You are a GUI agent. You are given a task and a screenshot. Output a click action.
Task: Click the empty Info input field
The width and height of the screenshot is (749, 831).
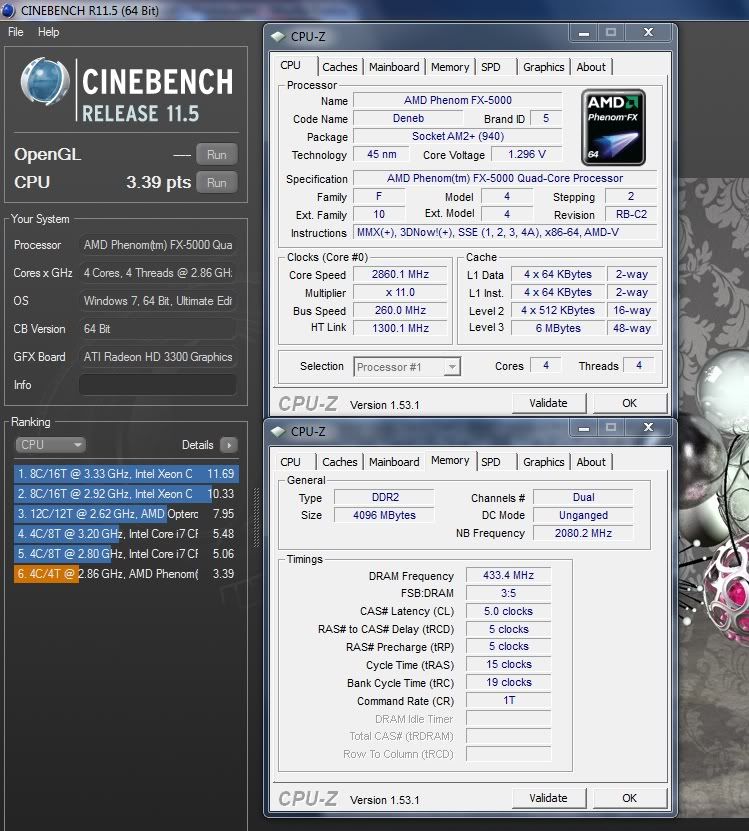(157, 385)
